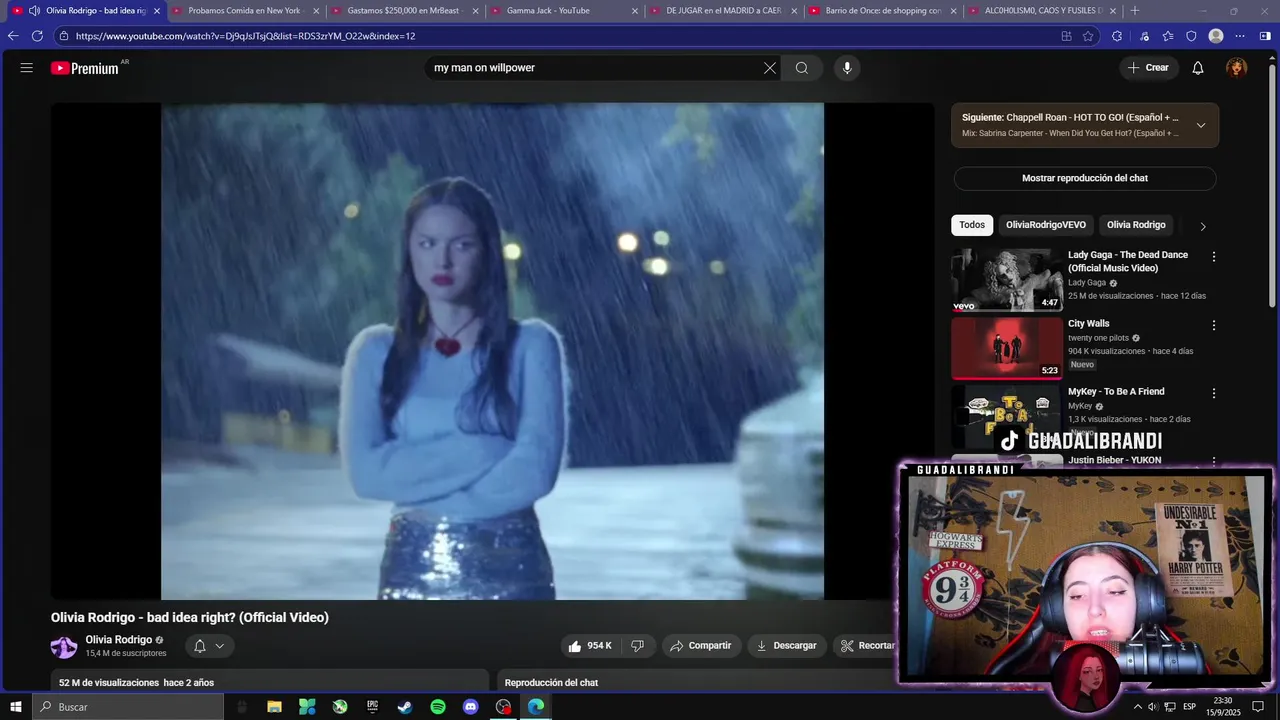Viewport: 1280px width, 720px height.
Task: Open a new browser tab
Action: tap(1134, 11)
